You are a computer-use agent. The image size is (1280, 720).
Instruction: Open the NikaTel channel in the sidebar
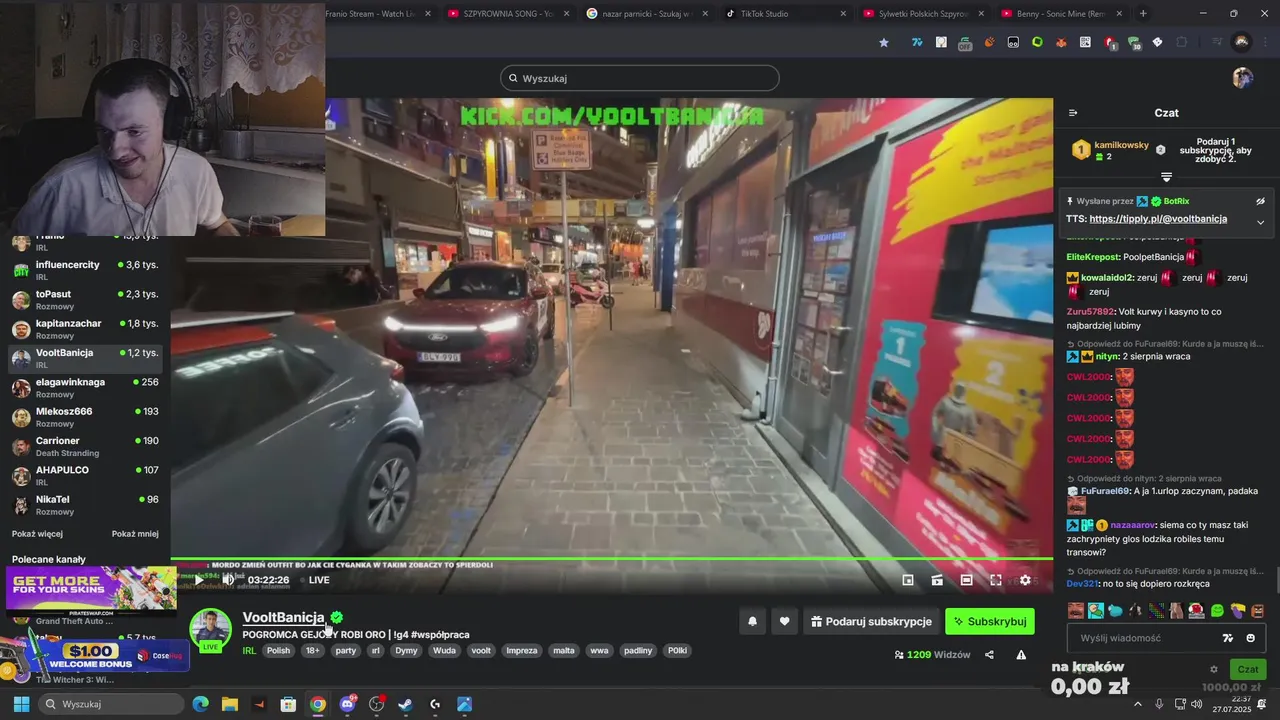tap(85, 505)
